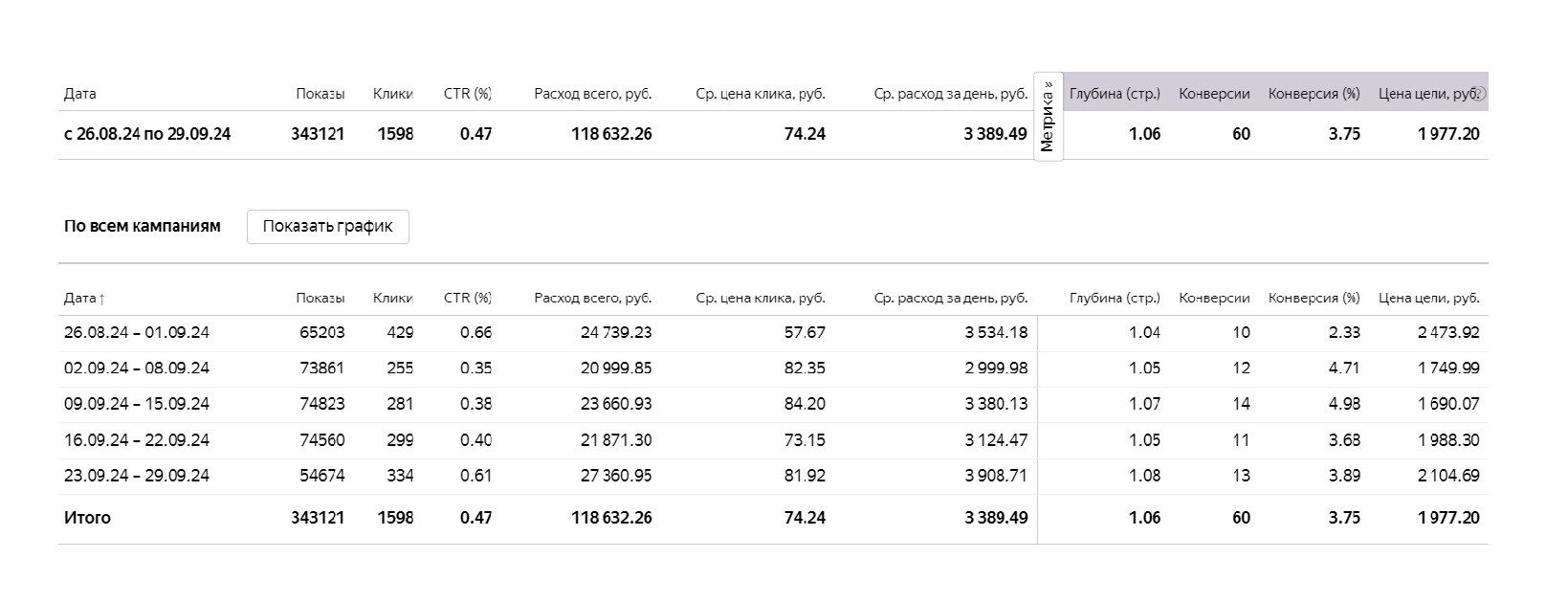Screen dimensions: 1568x603
Task: Sort lower table by Конверсия (%) header
Action: coord(1314,299)
